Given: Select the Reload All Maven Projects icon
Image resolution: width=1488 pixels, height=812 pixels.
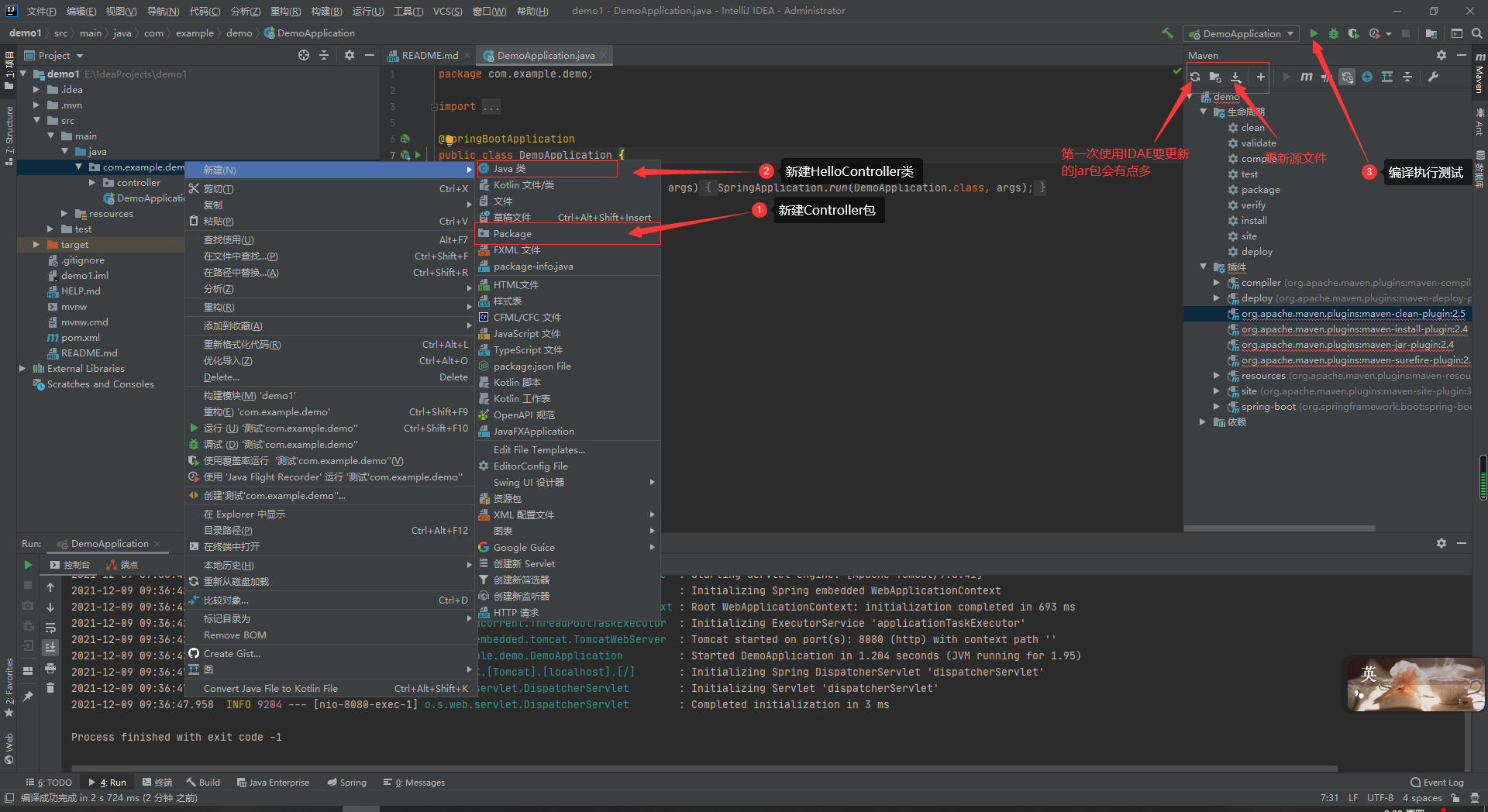Looking at the screenshot, I should click(1194, 77).
